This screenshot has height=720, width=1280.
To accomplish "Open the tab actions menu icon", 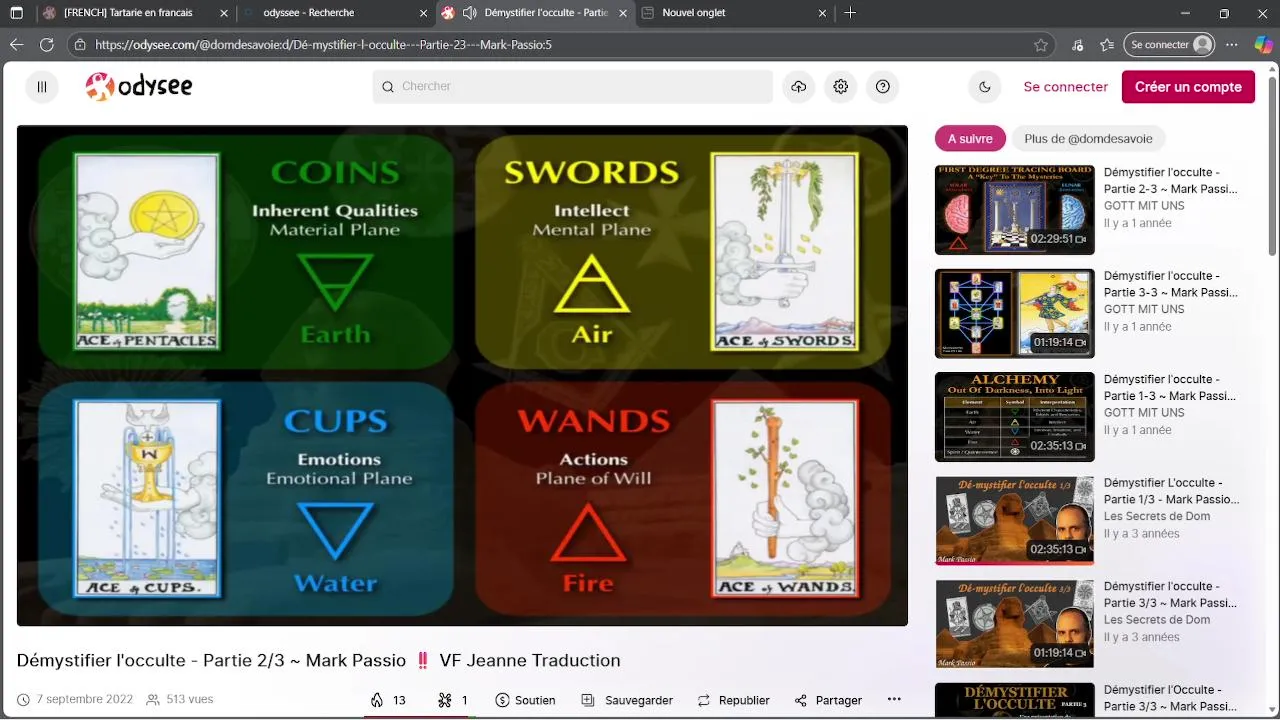I will click(x=16, y=13).
